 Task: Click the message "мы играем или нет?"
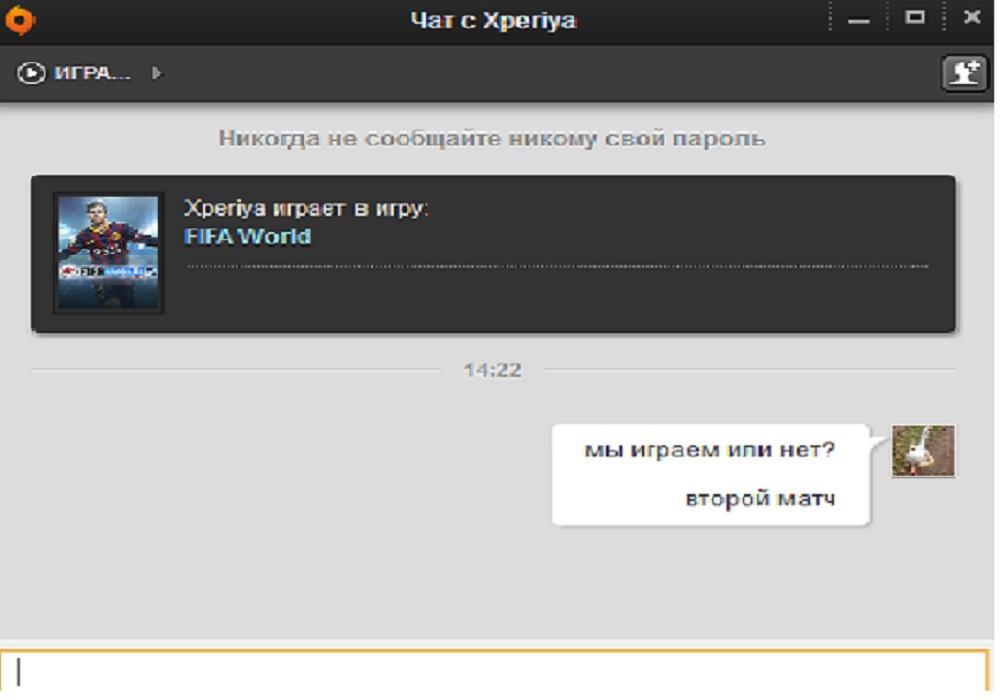click(709, 450)
